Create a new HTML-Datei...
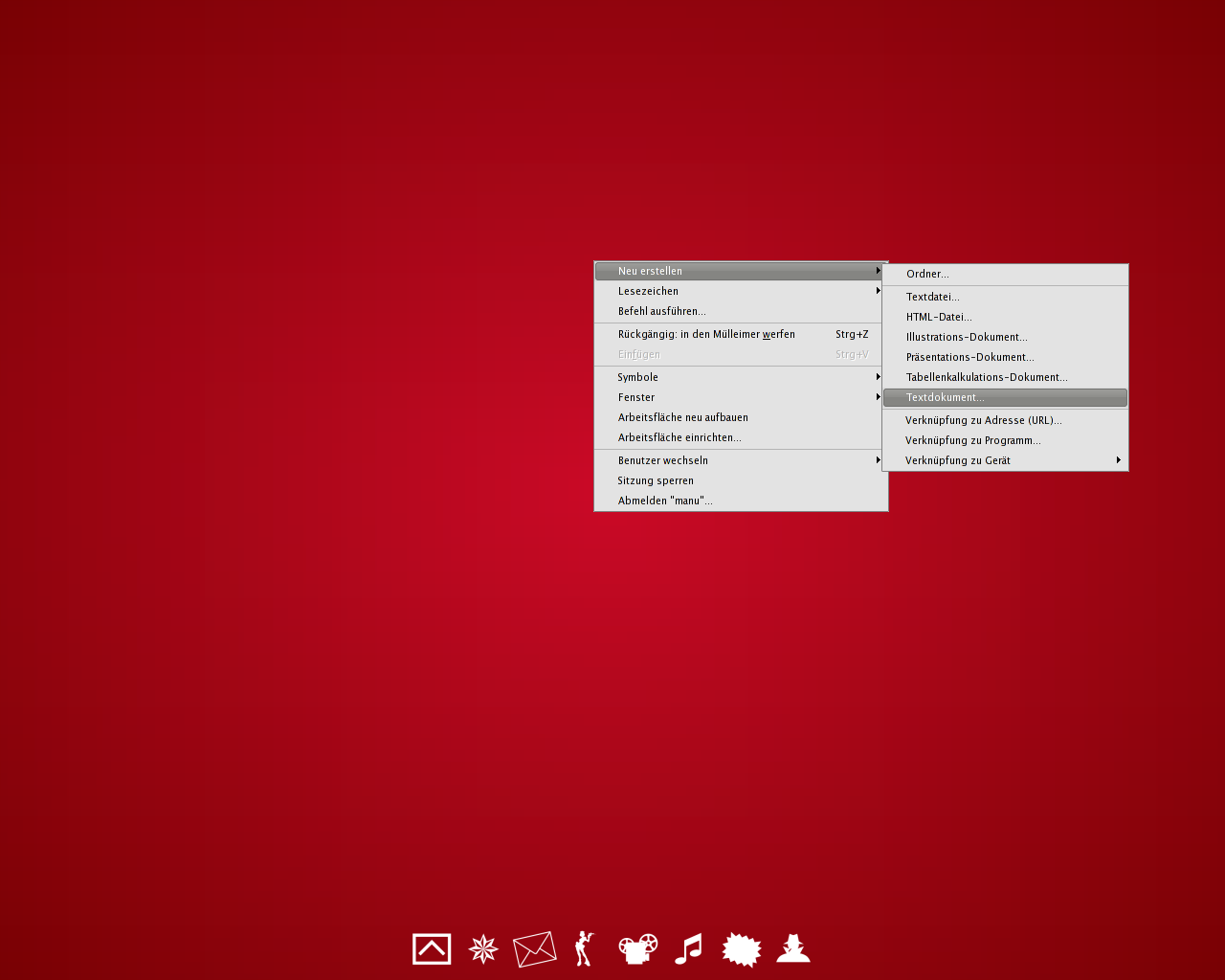Viewport: 1225px width, 980px height. (1005, 317)
